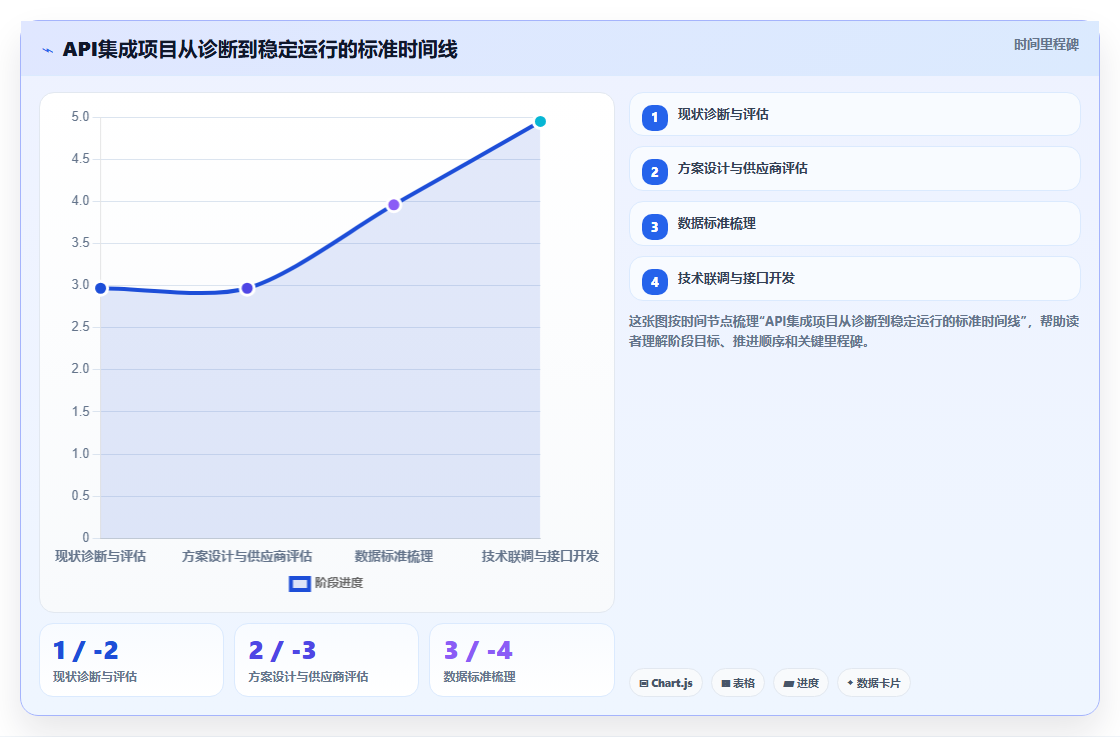Select the 数据标准梳理 step card

point(854,224)
